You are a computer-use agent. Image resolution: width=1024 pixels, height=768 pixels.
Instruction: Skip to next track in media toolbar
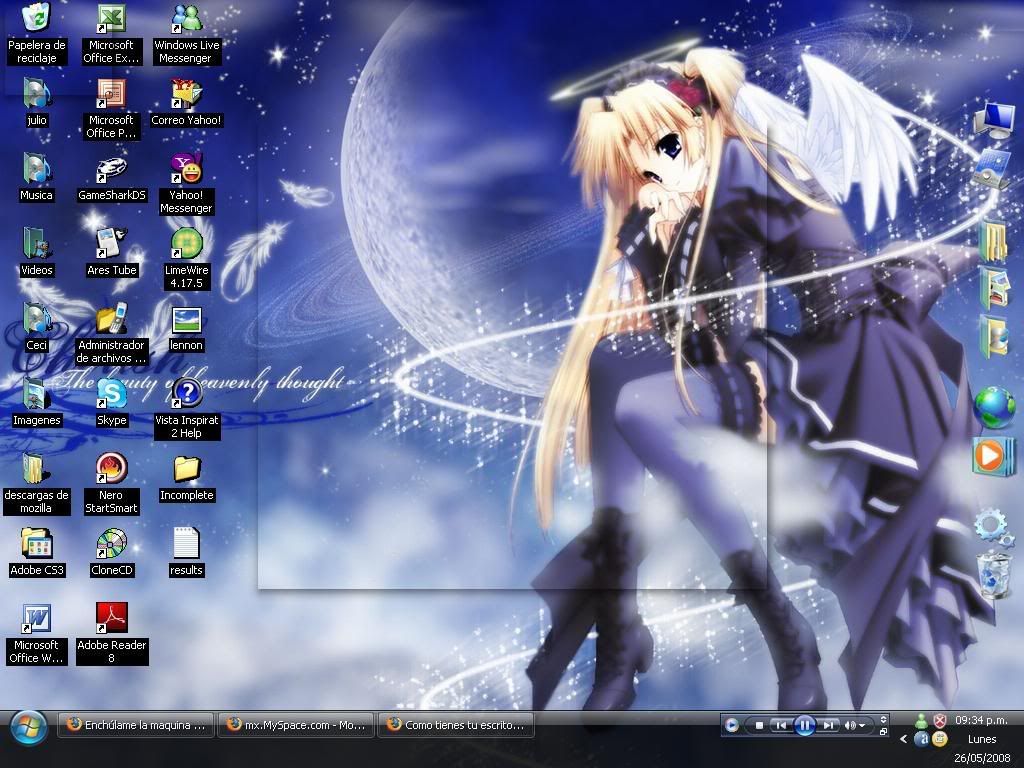(x=828, y=725)
